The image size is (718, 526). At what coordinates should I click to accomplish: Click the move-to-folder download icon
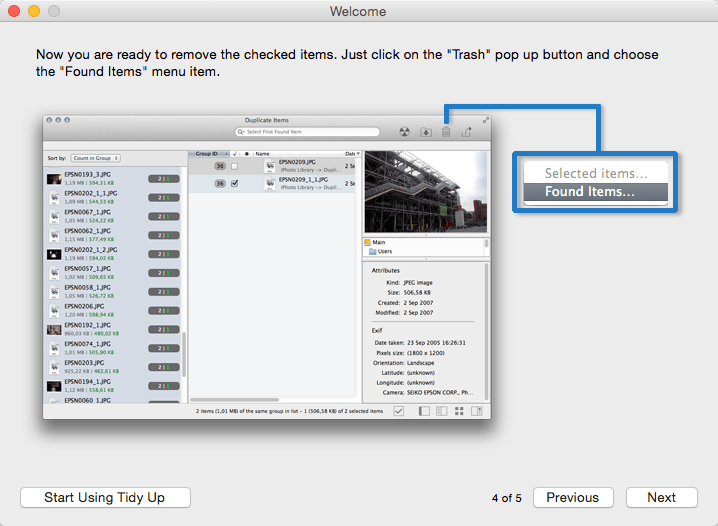425,131
